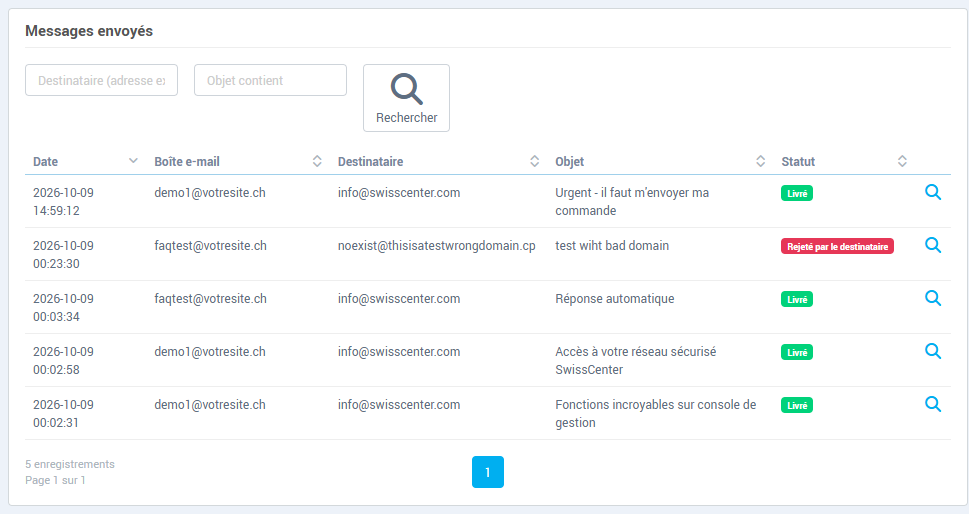This screenshot has width=969, height=514.
Task: Focus the Objet contient input field
Action: pos(270,80)
